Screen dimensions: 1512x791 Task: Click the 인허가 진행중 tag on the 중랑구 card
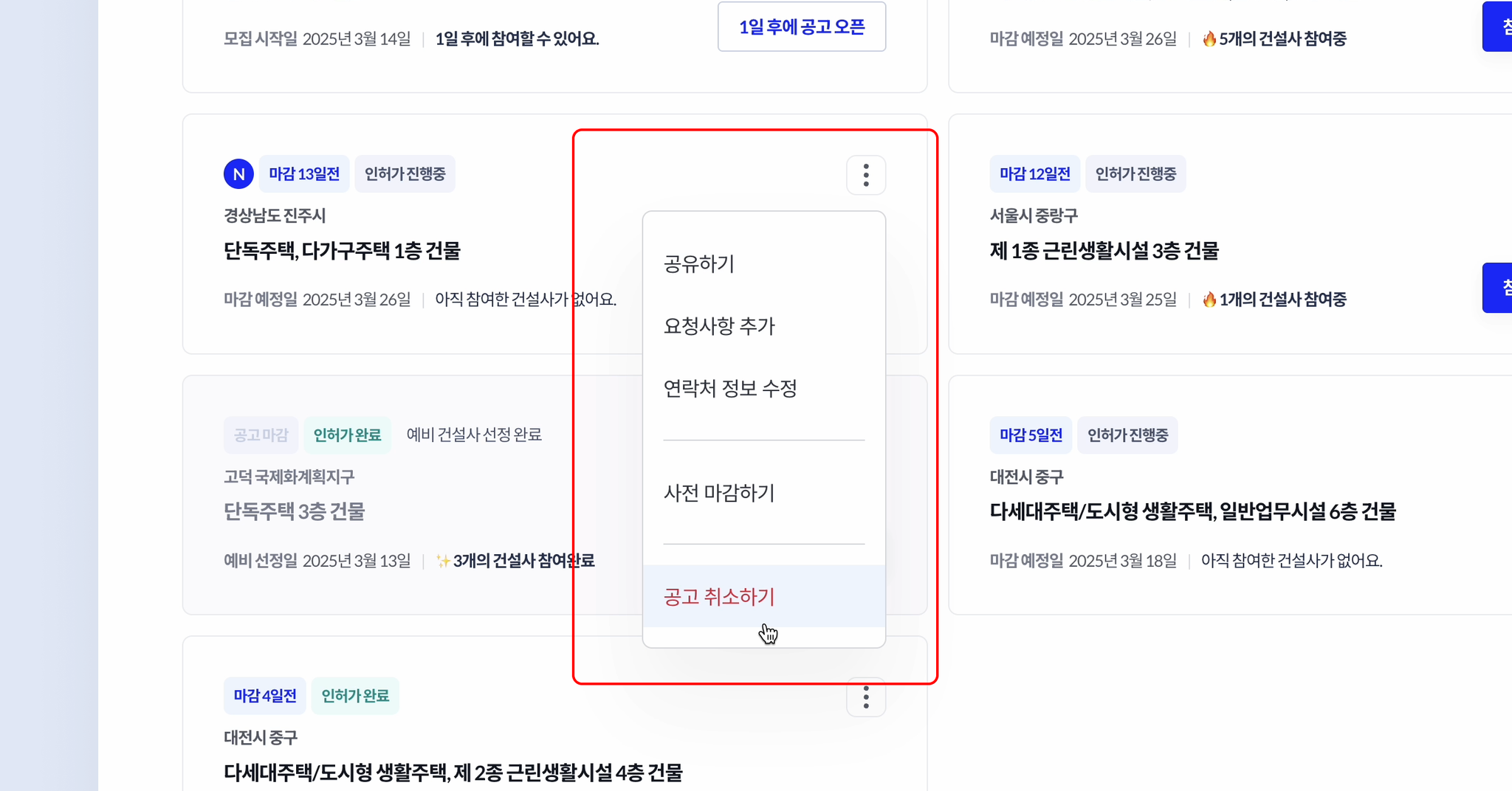coord(1135,174)
